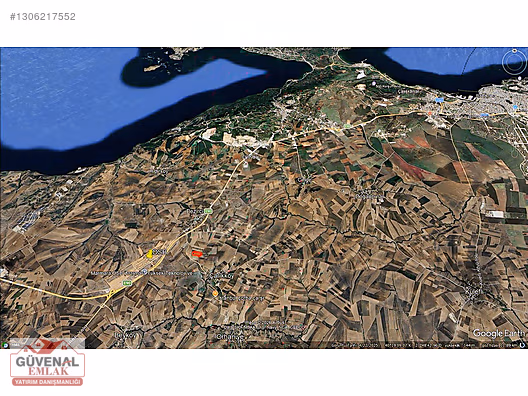The image size is (528, 396).
Task: Click the Beyköy village label
Action: point(126,335)
